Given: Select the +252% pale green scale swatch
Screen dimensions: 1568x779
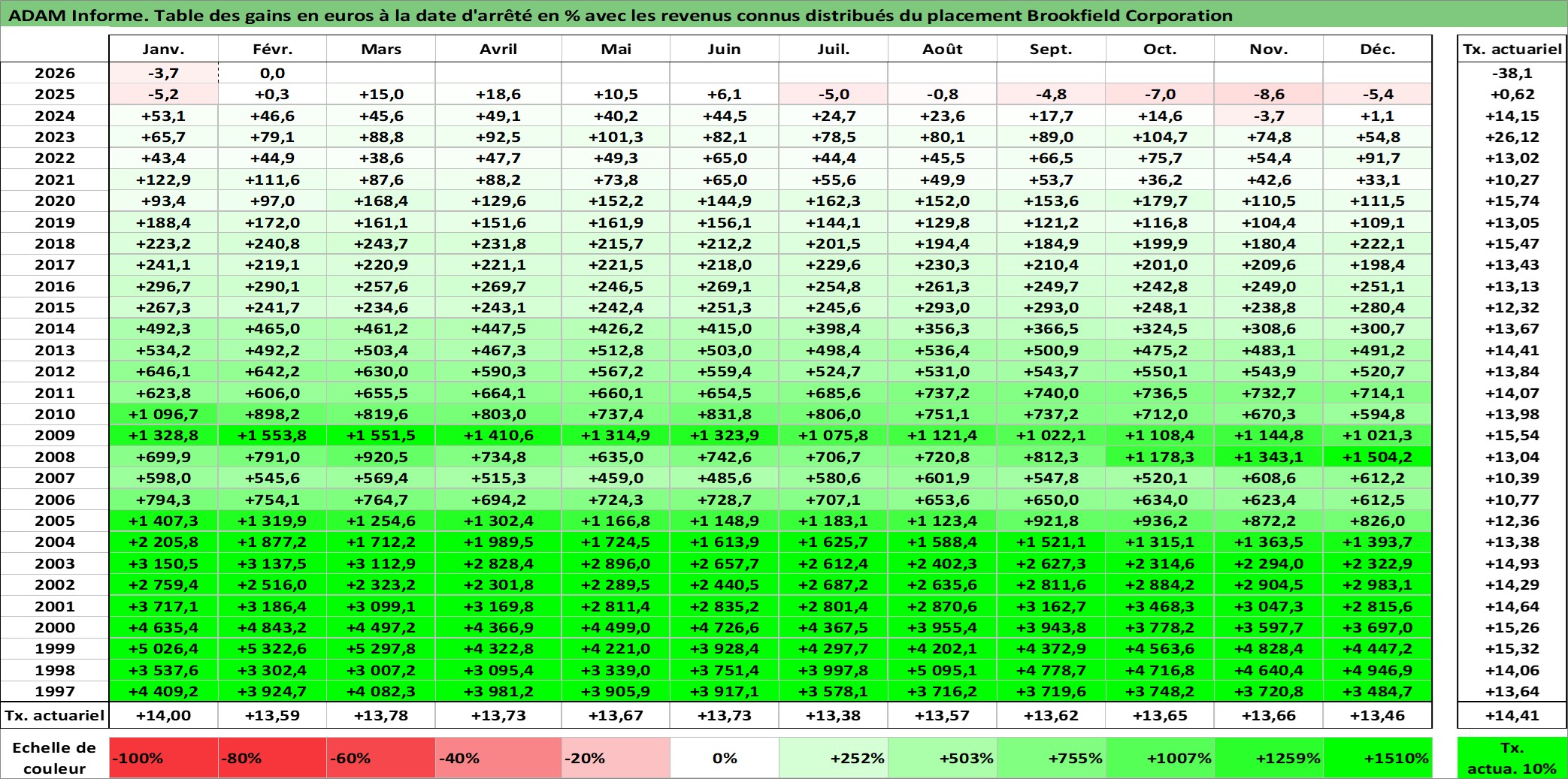Looking at the screenshot, I should point(834,758).
